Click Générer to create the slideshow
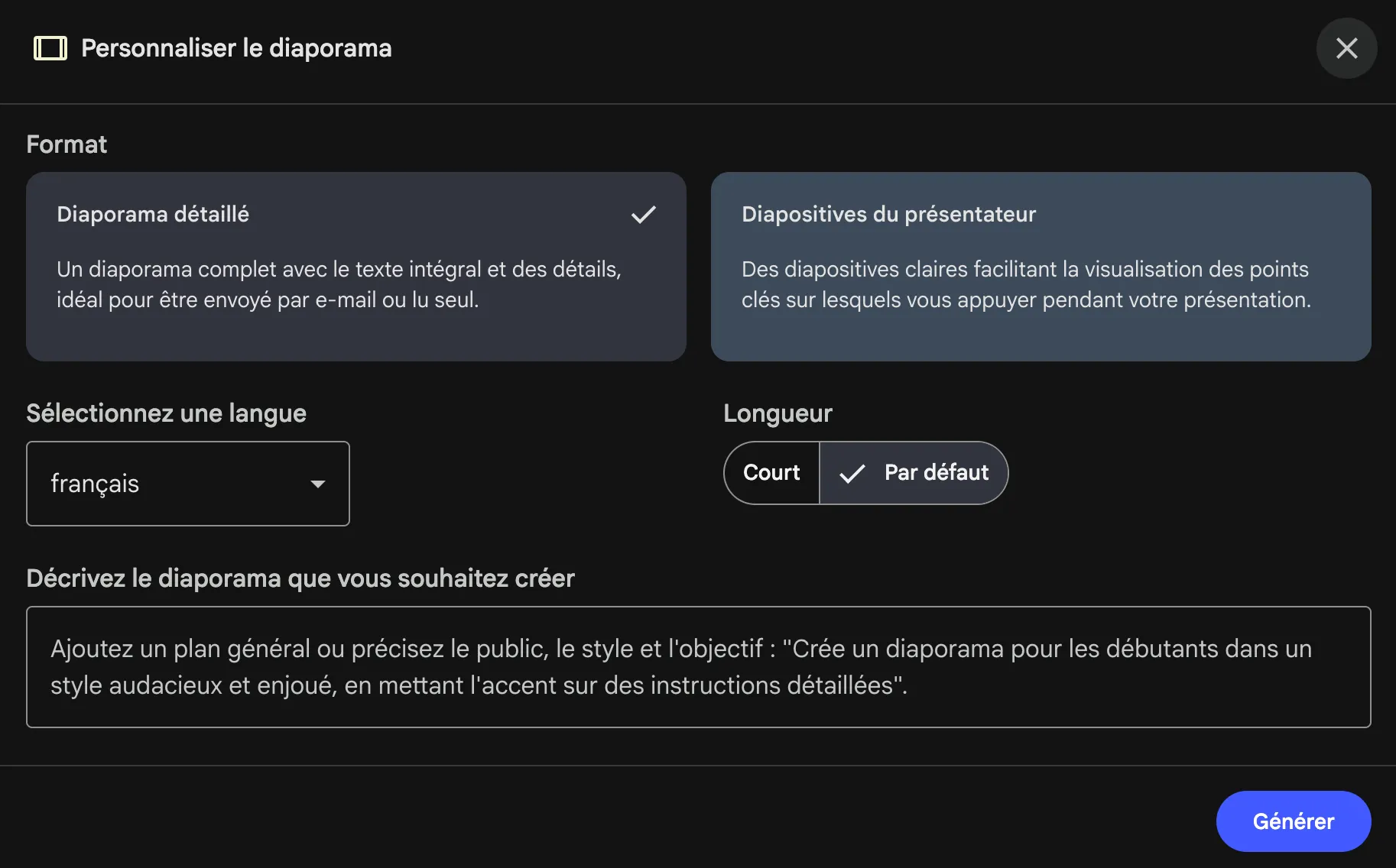Viewport: 1396px width, 868px height. tap(1293, 821)
